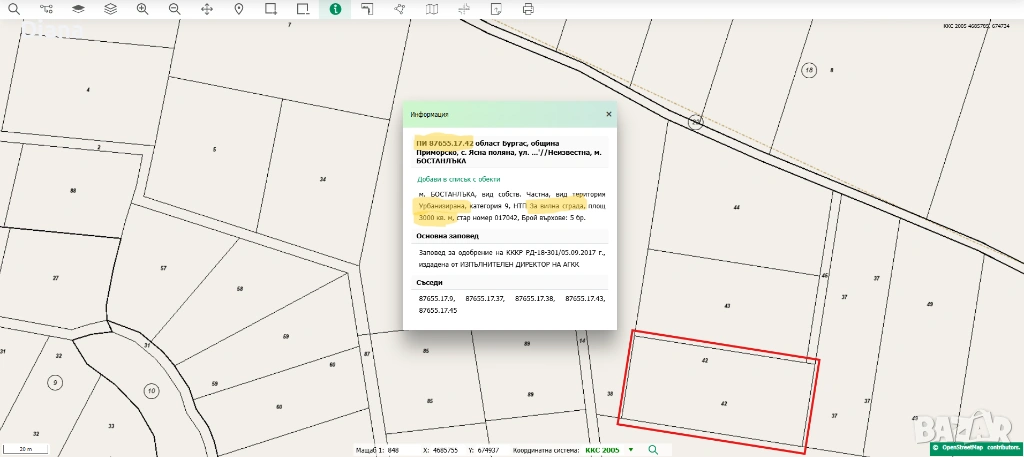Image resolution: width=1024 pixels, height=457 pixels.
Task: Click the print icon in toolbar
Action: 528,9
